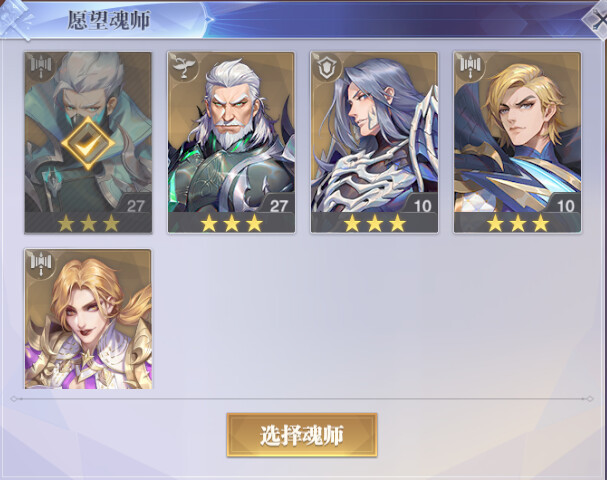Click three stars under purple-haired hero
This screenshot has height=480, width=607.
click(375, 223)
